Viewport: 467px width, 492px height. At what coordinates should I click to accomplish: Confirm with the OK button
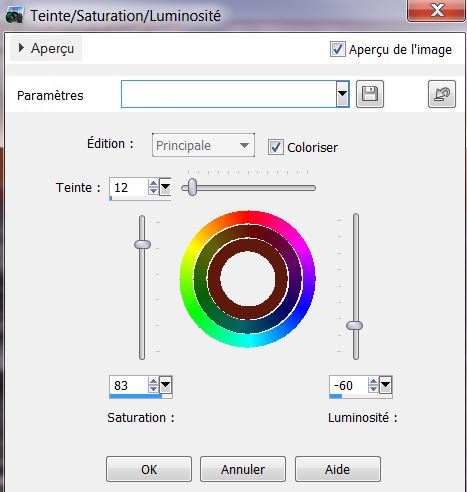point(149,469)
